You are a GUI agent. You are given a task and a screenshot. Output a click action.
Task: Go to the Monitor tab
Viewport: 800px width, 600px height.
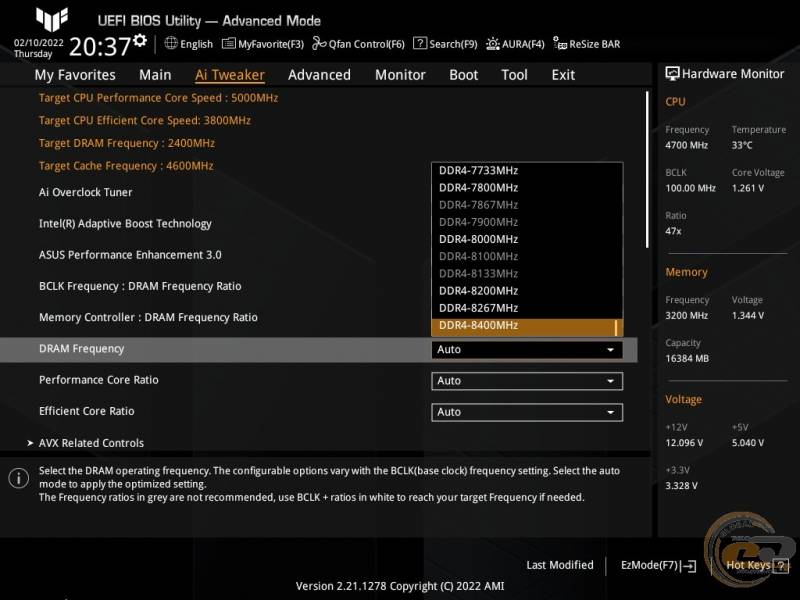pos(401,75)
